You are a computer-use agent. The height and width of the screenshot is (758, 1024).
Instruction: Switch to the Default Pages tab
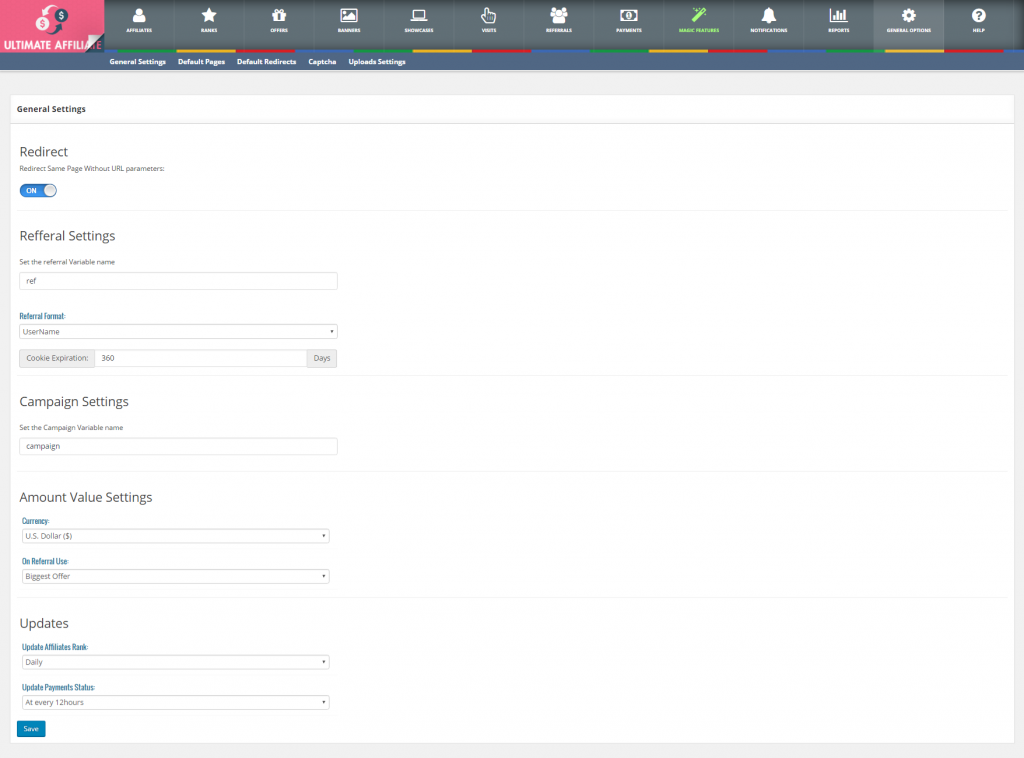[201, 61]
